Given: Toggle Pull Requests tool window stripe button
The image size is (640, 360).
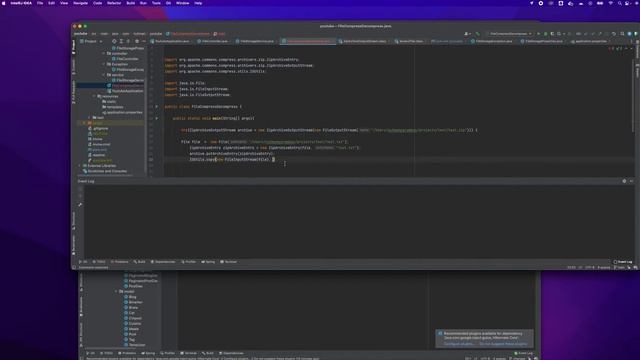Looking at the screenshot, I should [x=74, y=92].
